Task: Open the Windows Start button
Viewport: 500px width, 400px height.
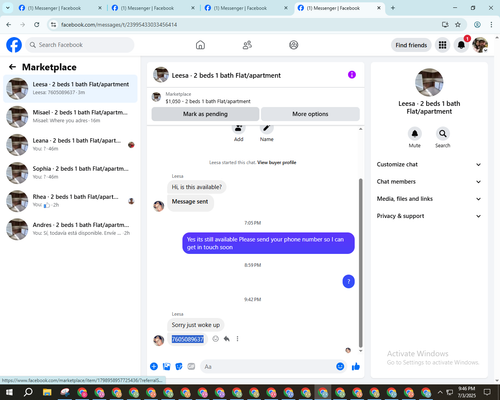Action: tap(9, 392)
